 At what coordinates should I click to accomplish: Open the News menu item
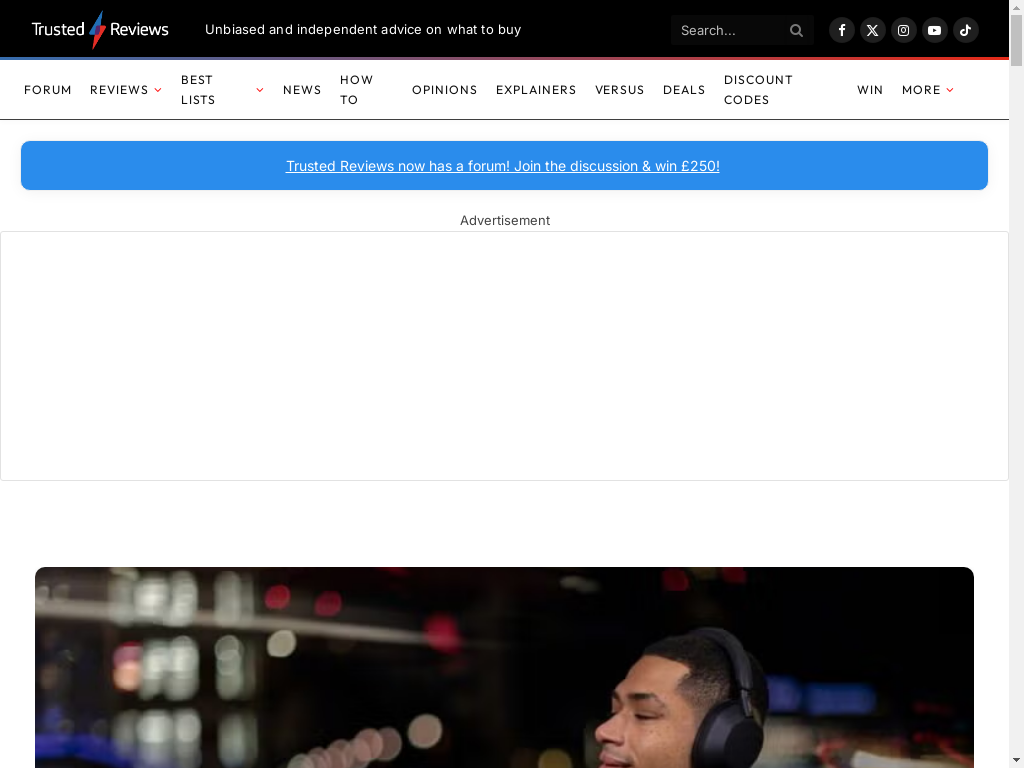pos(302,90)
